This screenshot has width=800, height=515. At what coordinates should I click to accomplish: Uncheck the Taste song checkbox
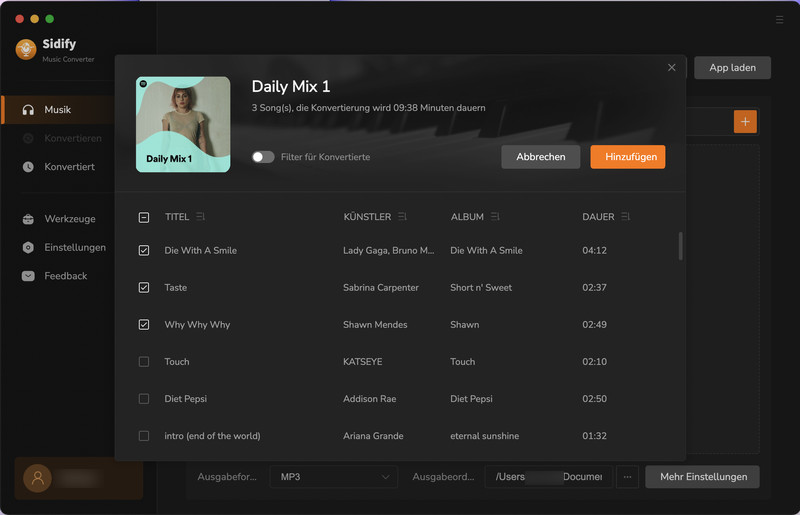[144, 287]
